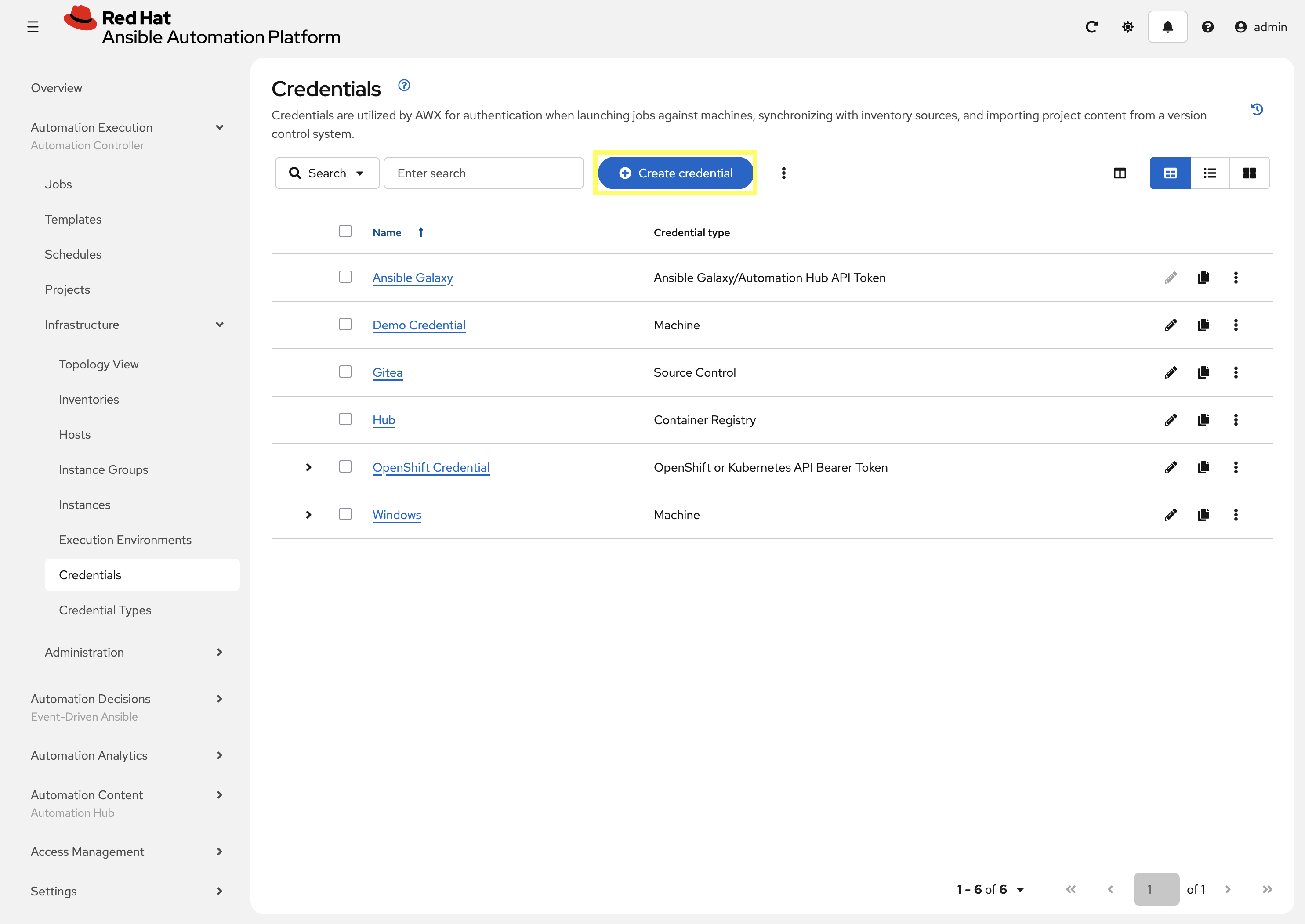Open the Gitea credential link

point(387,373)
